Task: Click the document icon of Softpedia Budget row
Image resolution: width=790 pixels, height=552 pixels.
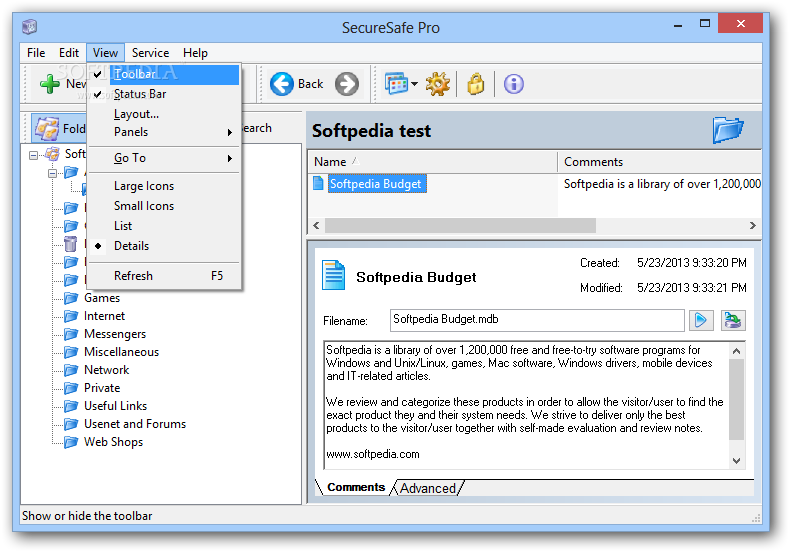Action: click(x=318, y=183)
